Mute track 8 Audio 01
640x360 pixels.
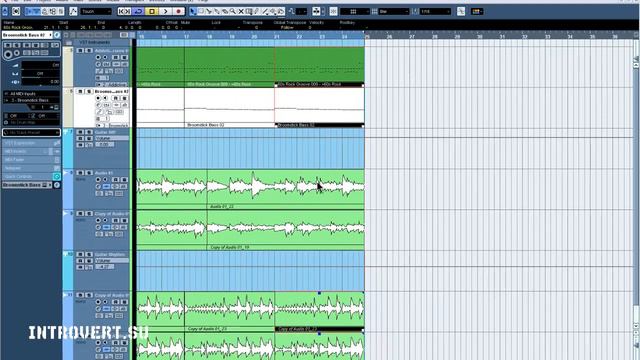click(x=80, y=173)
